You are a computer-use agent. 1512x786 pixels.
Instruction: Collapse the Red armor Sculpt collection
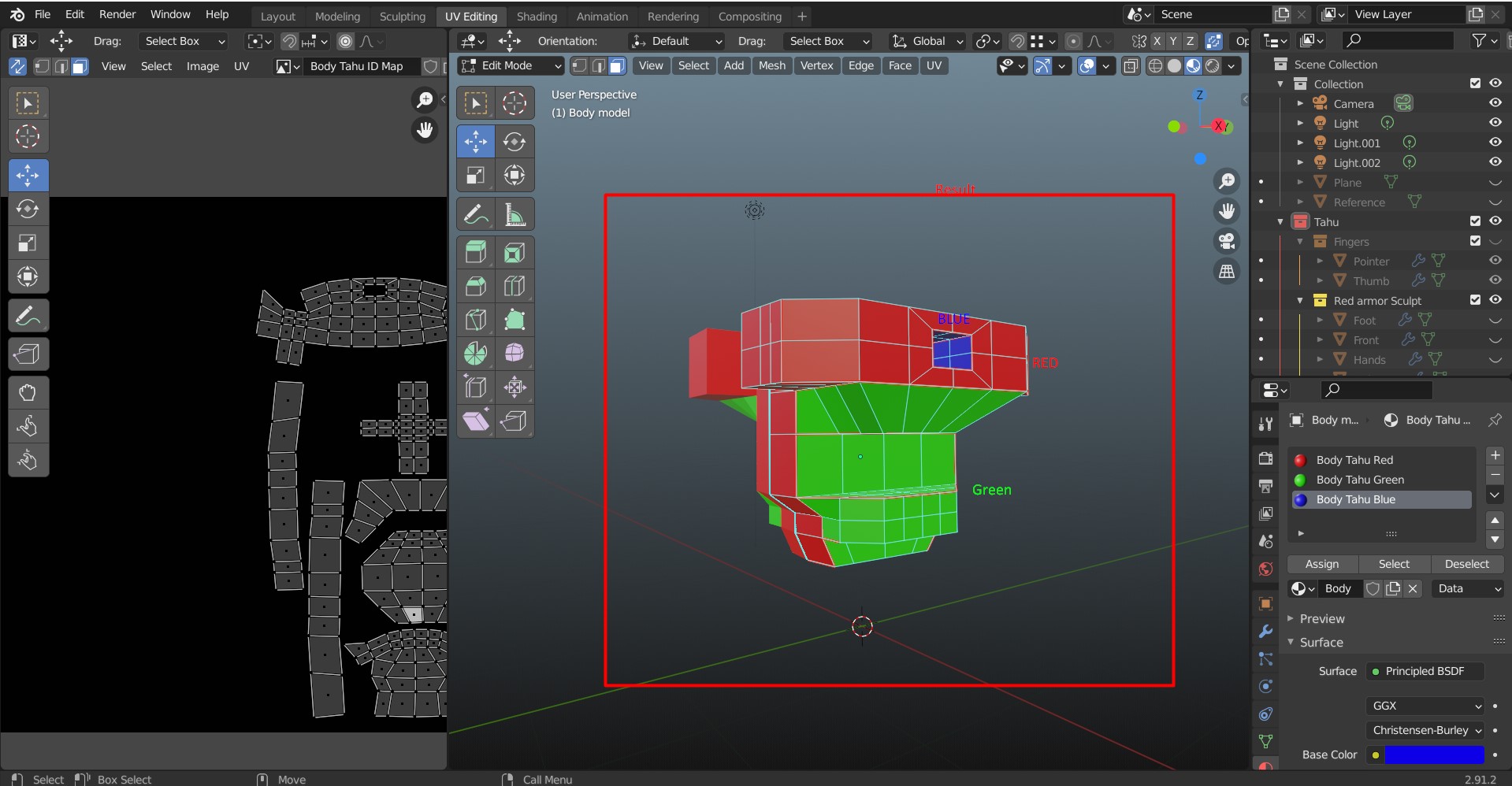(x=1301, y=301)
